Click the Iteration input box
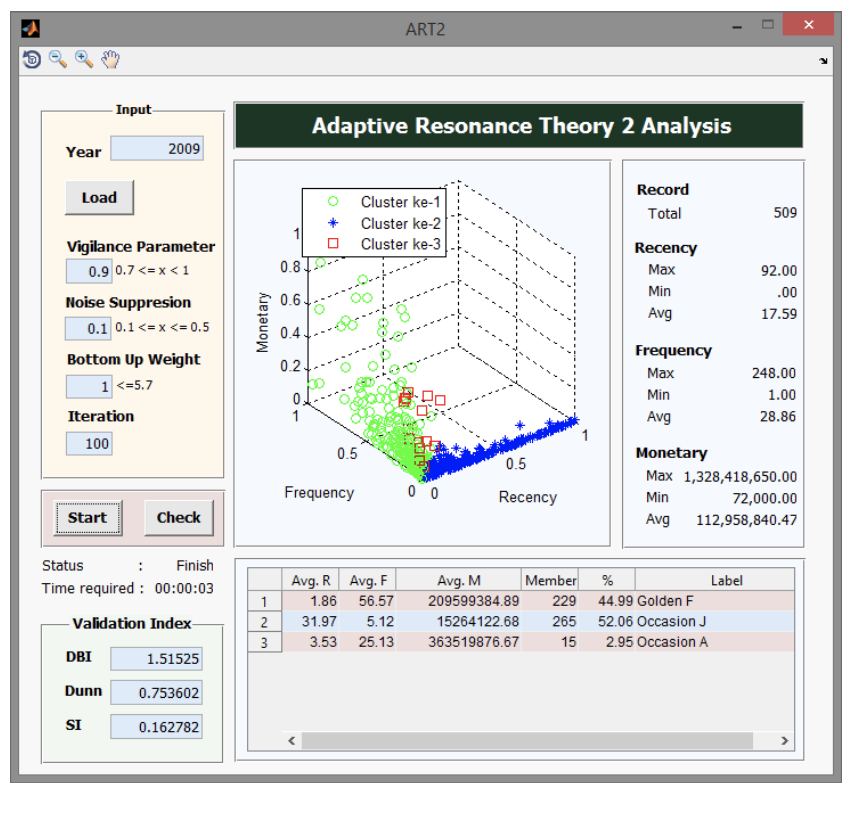Screen dimensions: 858x818 pyautogui.click(x=89, y=444)
